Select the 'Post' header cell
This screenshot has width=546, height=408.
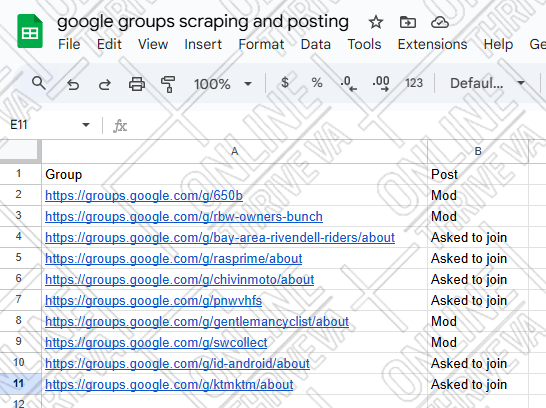tap(478, 174)
